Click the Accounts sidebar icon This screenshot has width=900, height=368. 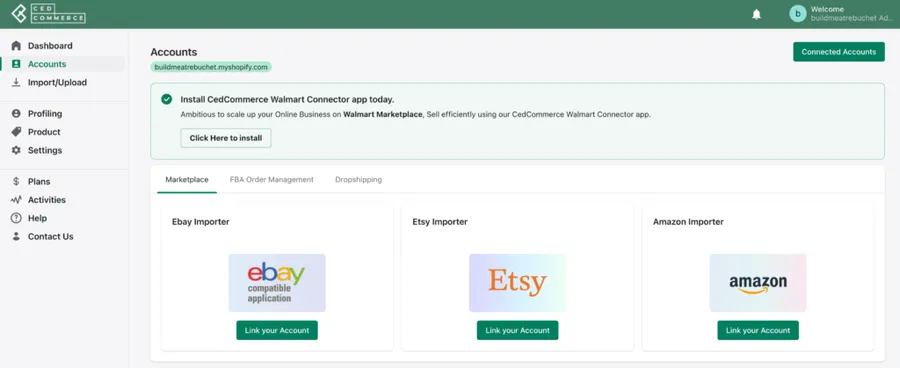[16, 64]
